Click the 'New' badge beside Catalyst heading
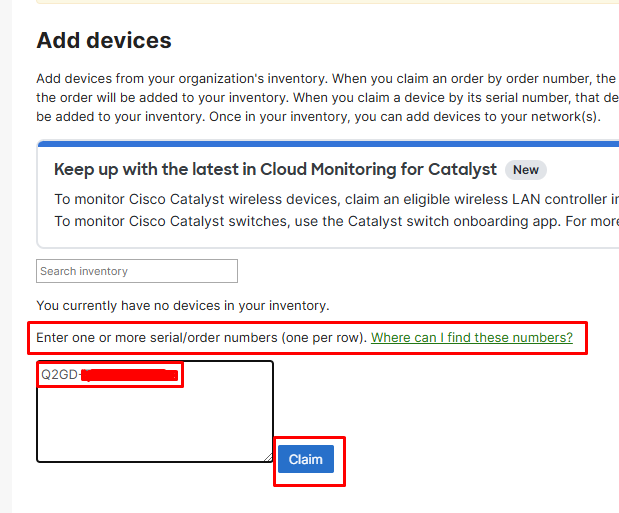619x513 pixels. pos(525,170)
